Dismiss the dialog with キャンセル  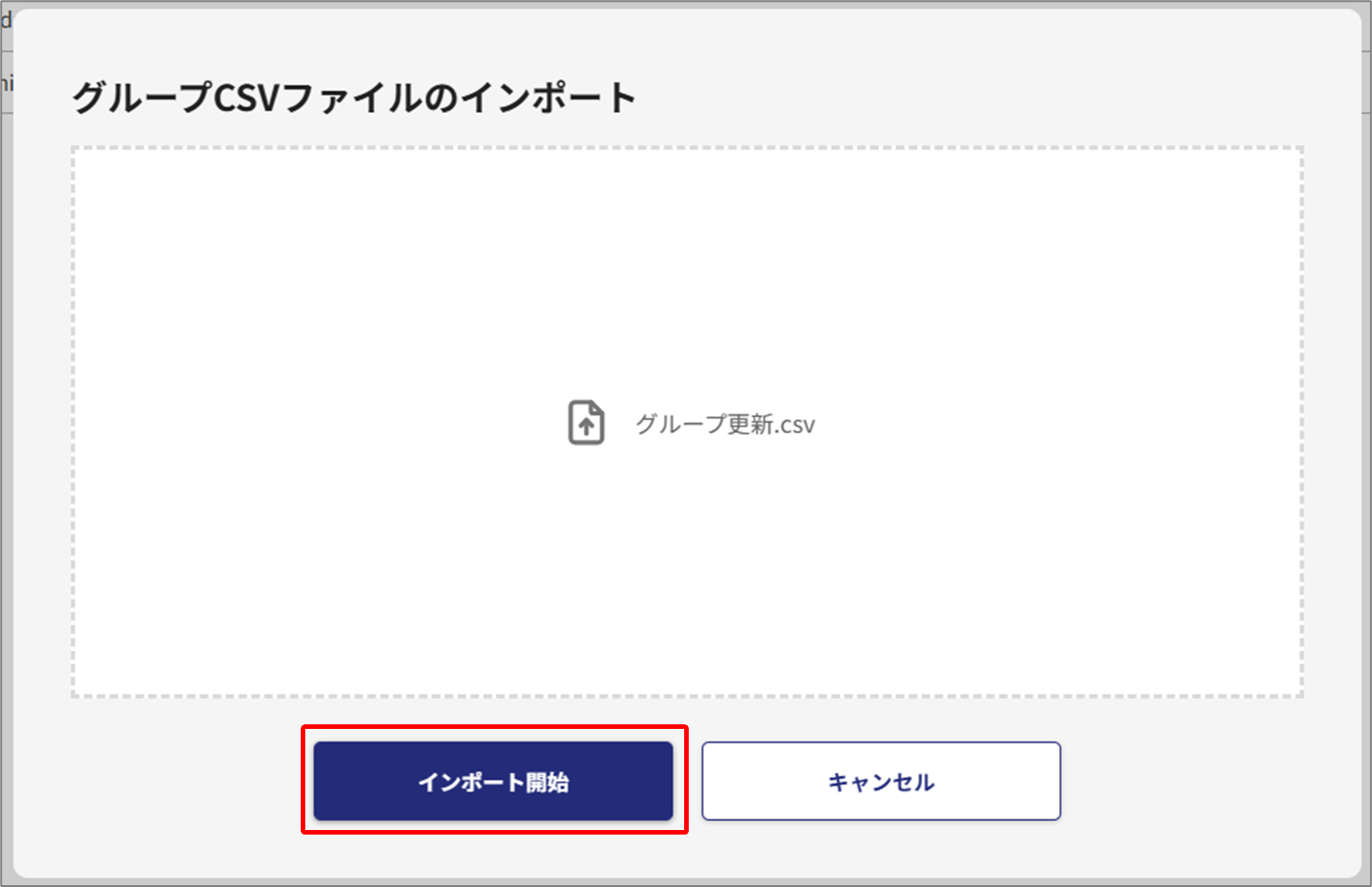point(881,781)
